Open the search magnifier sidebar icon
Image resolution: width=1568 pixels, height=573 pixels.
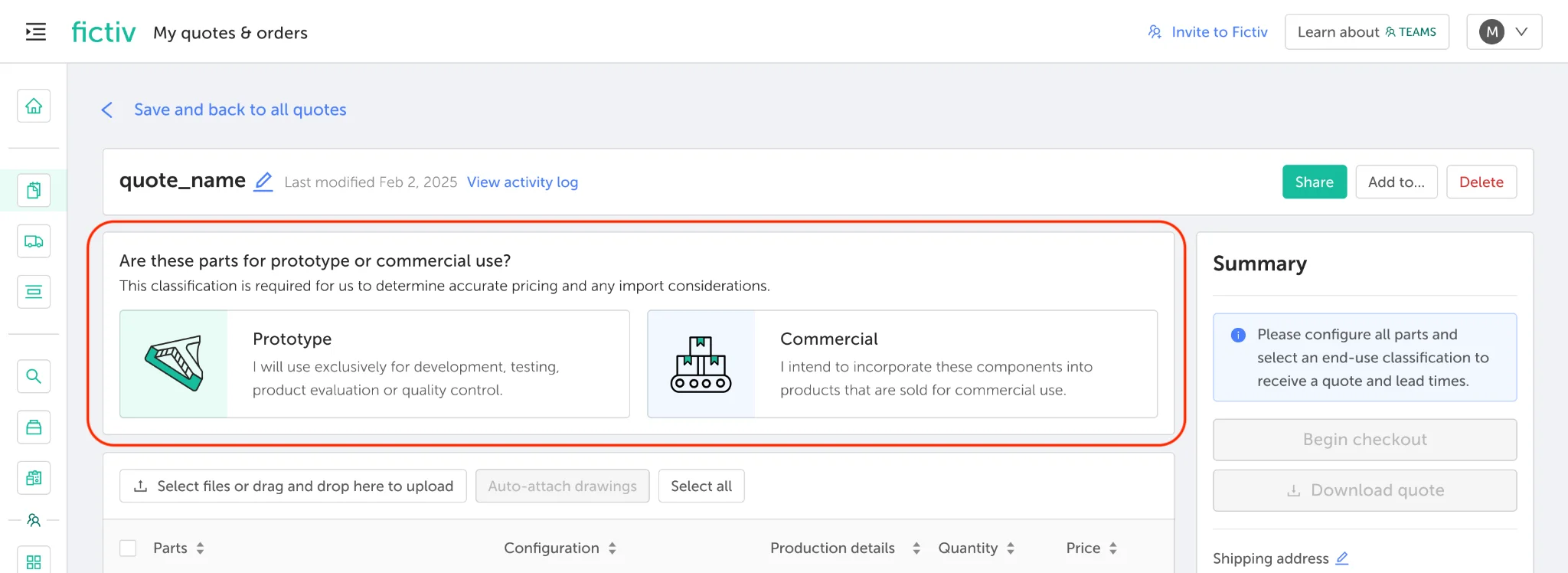click(34, 376)
